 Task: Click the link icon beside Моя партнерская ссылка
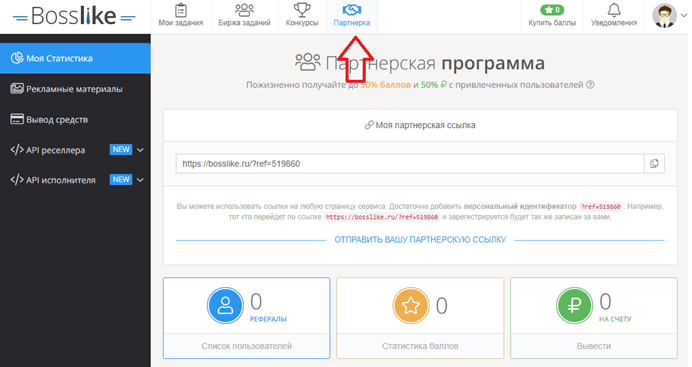(369, 125)
